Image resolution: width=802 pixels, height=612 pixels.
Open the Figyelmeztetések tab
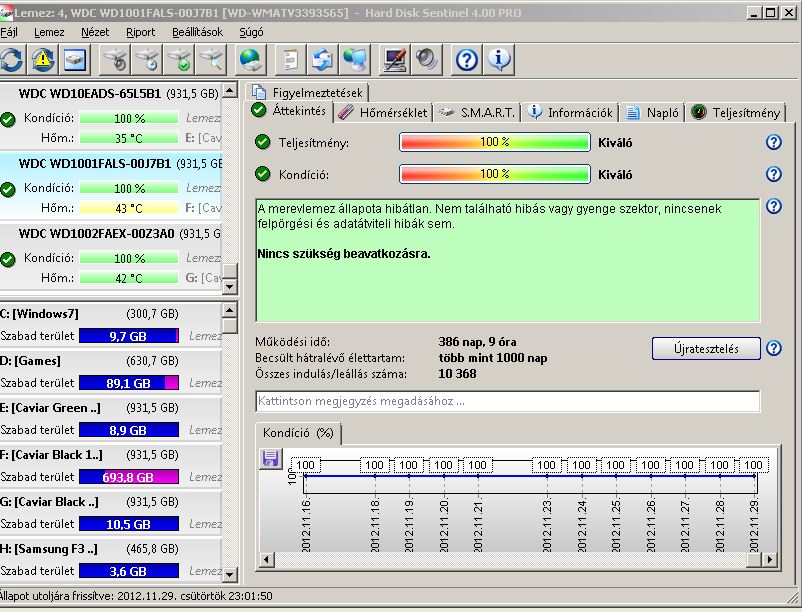pyautogui.click(x=308, y=93)
